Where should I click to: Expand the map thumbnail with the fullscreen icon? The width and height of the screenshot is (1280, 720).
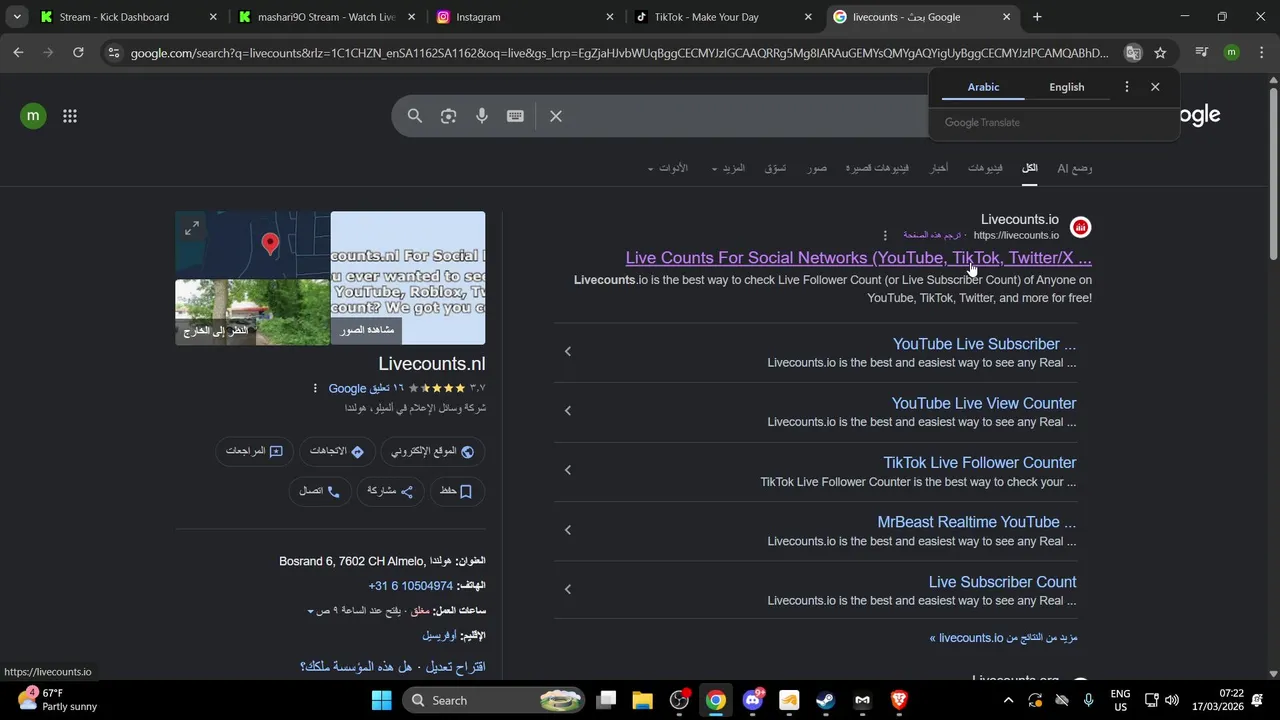[x=192, y=228]
